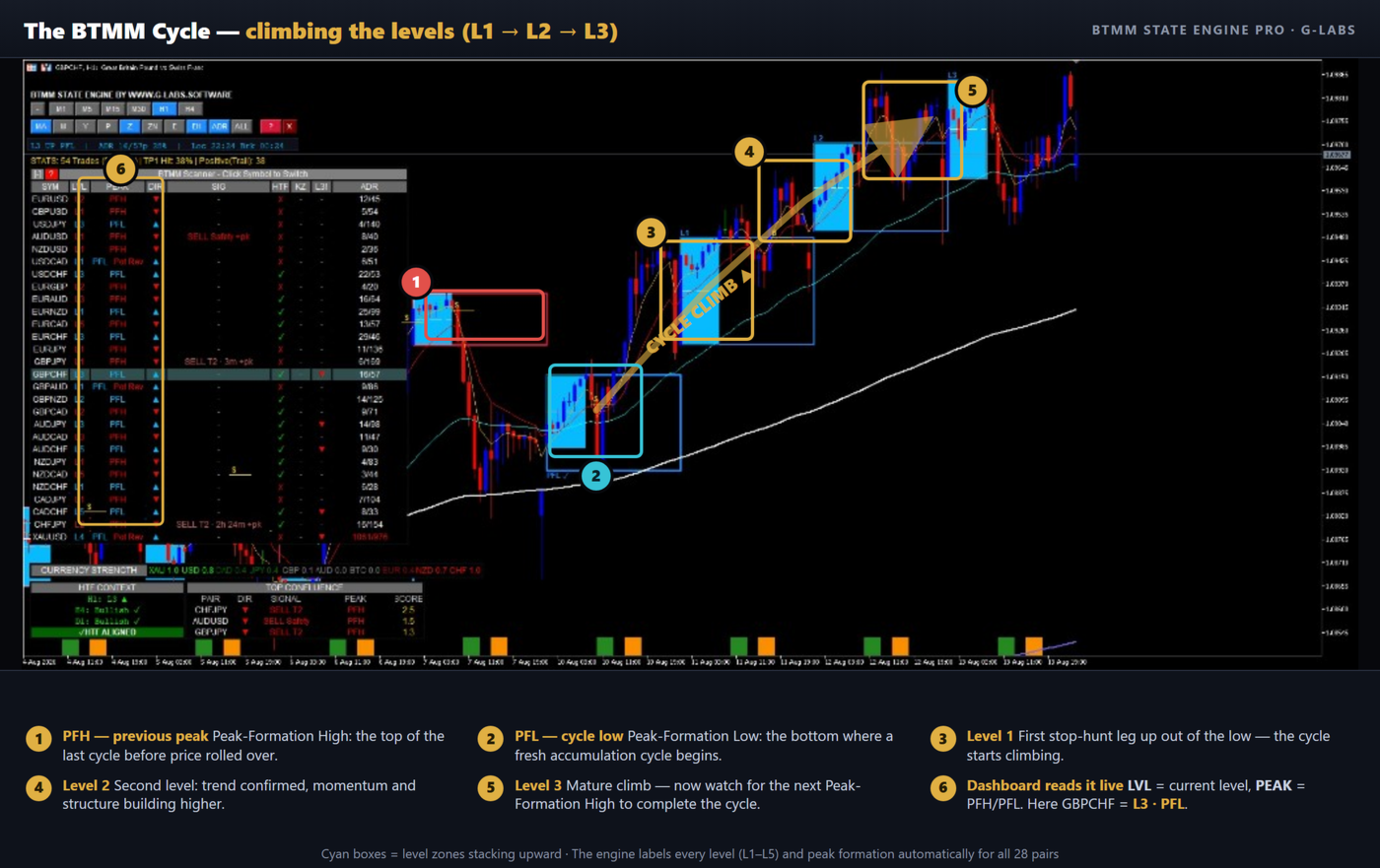Click the green HTF ALIGNED bar

[x=107, y=633]
